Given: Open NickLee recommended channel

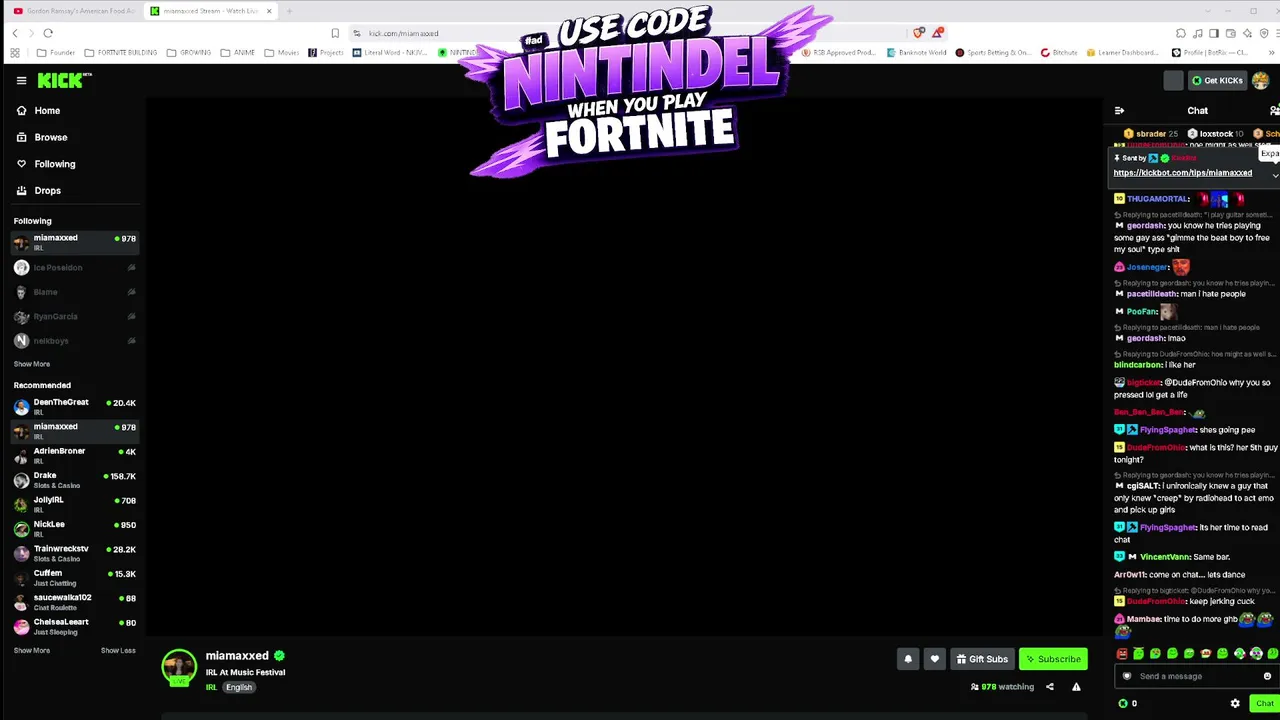Looking at the screenshot, I should click(75, 529).
